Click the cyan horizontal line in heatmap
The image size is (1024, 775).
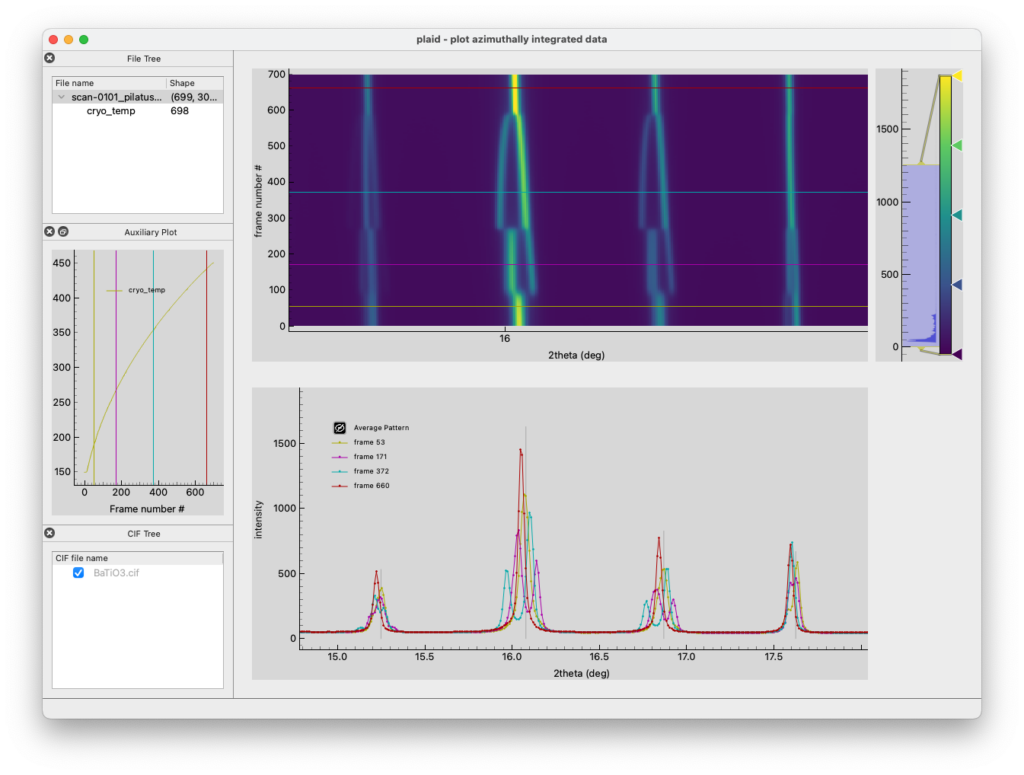pos(578,192)
